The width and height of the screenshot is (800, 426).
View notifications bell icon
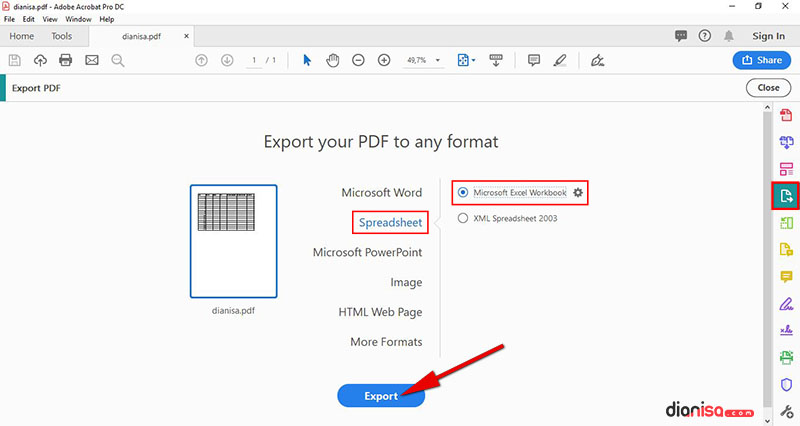729,36
